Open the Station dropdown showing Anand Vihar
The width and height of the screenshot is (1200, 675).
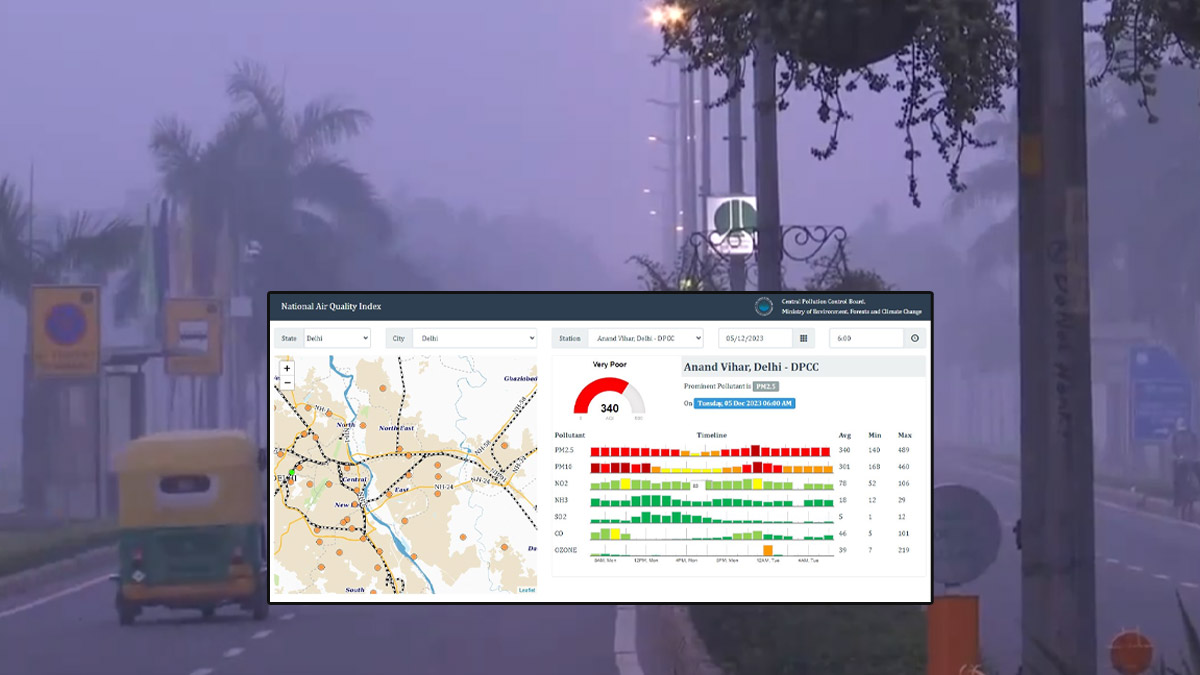click(x=644, y=338)
